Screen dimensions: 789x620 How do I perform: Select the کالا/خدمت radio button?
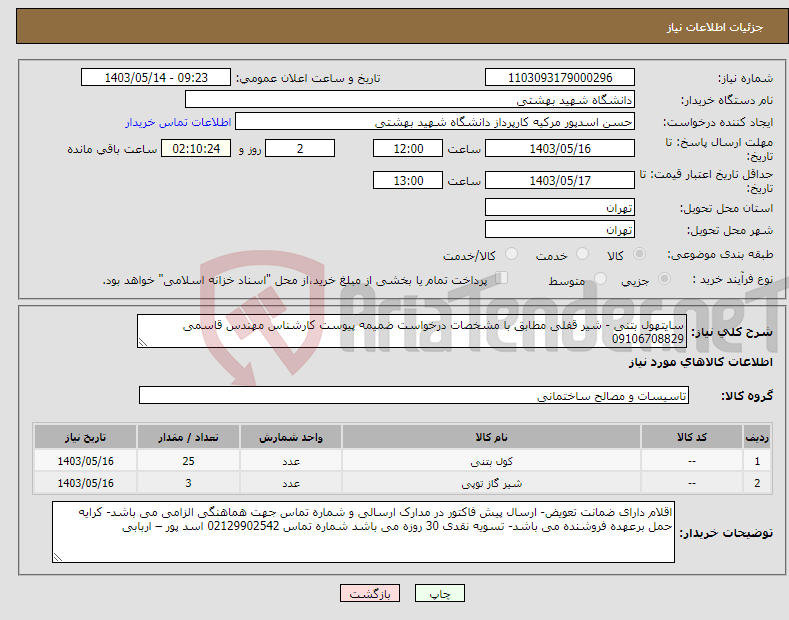coord(511,254)
